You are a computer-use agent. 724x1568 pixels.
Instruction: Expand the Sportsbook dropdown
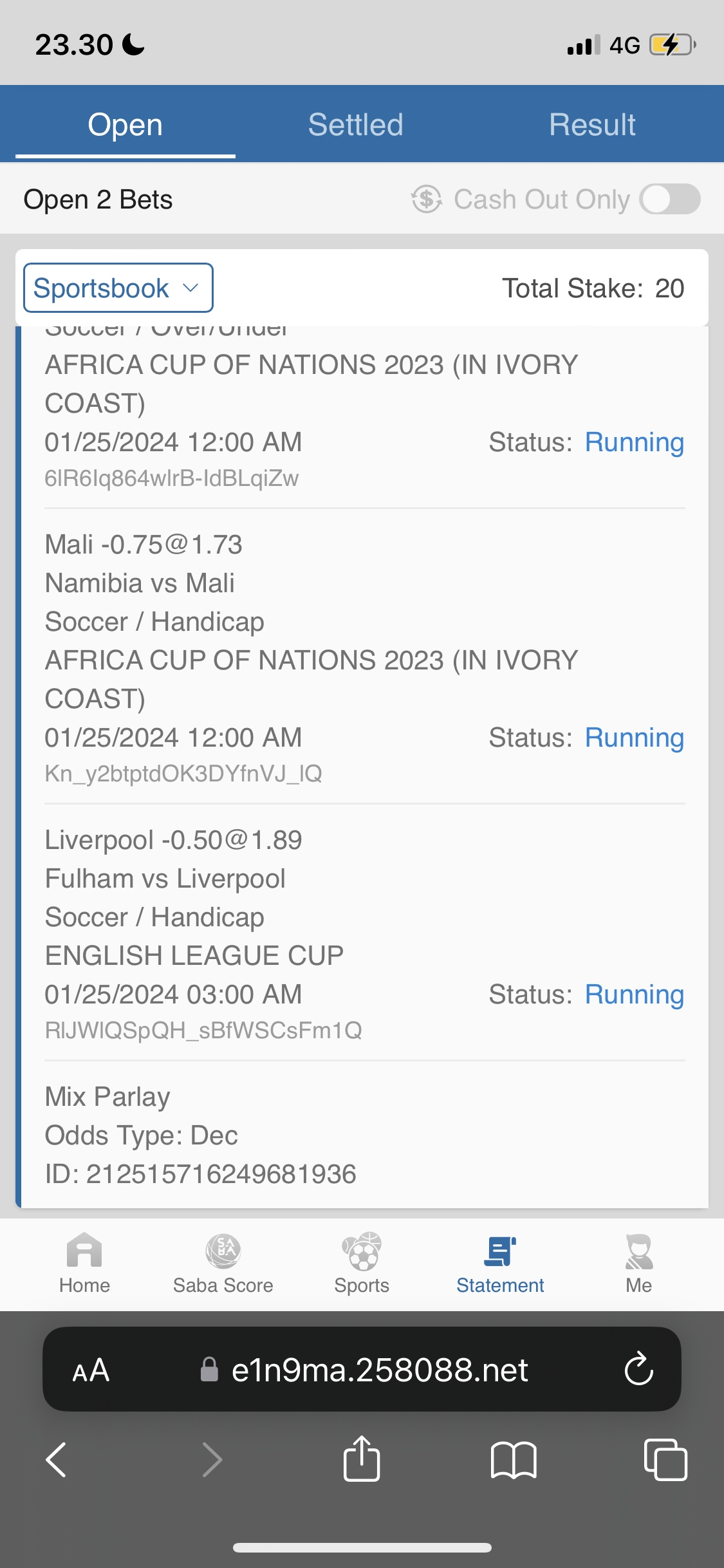pyautogui.click(x=118, y=288)
